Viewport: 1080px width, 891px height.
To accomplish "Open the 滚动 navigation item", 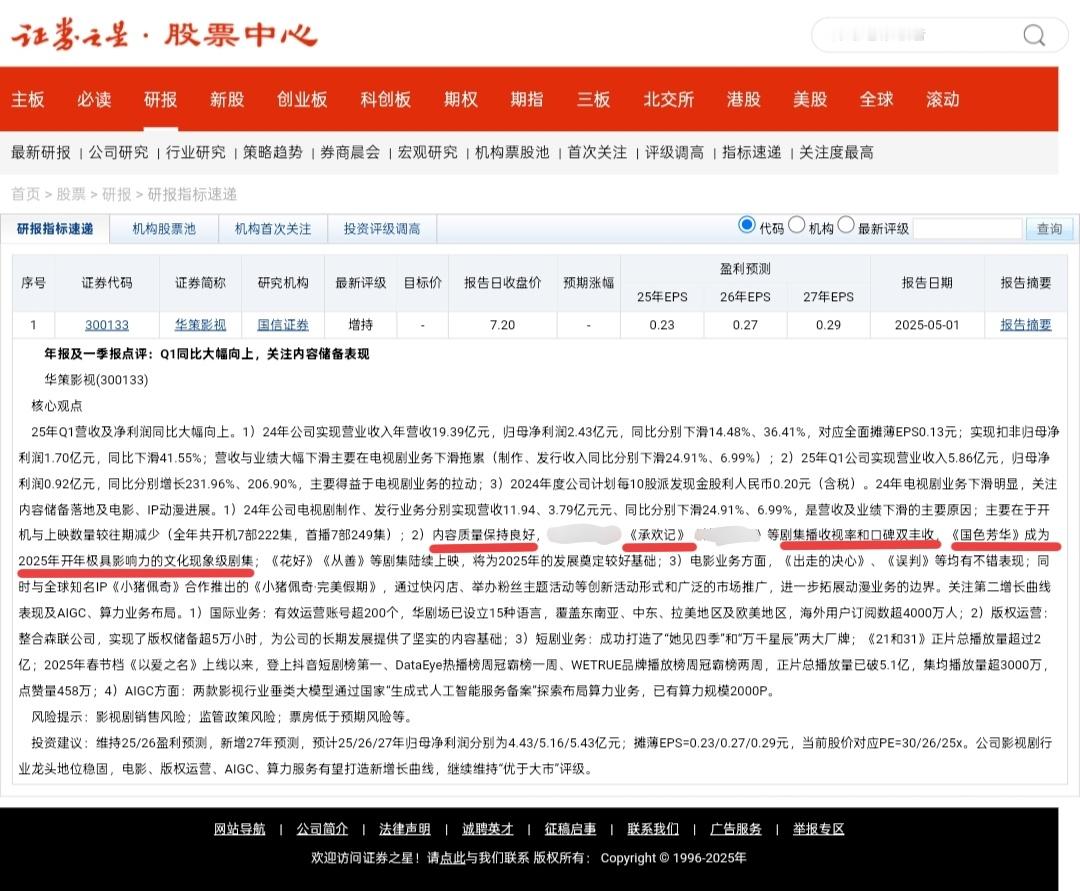I will click(x=943, y=99).
